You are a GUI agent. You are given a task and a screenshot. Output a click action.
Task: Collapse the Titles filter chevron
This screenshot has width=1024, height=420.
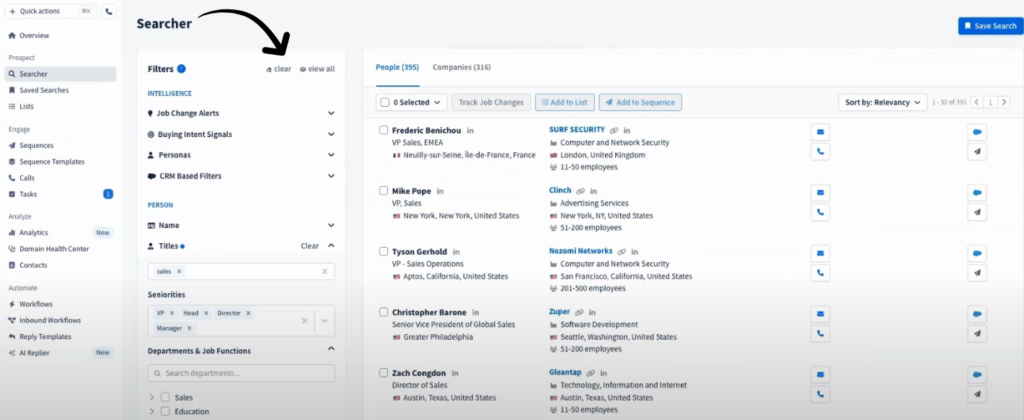point(331,246)
